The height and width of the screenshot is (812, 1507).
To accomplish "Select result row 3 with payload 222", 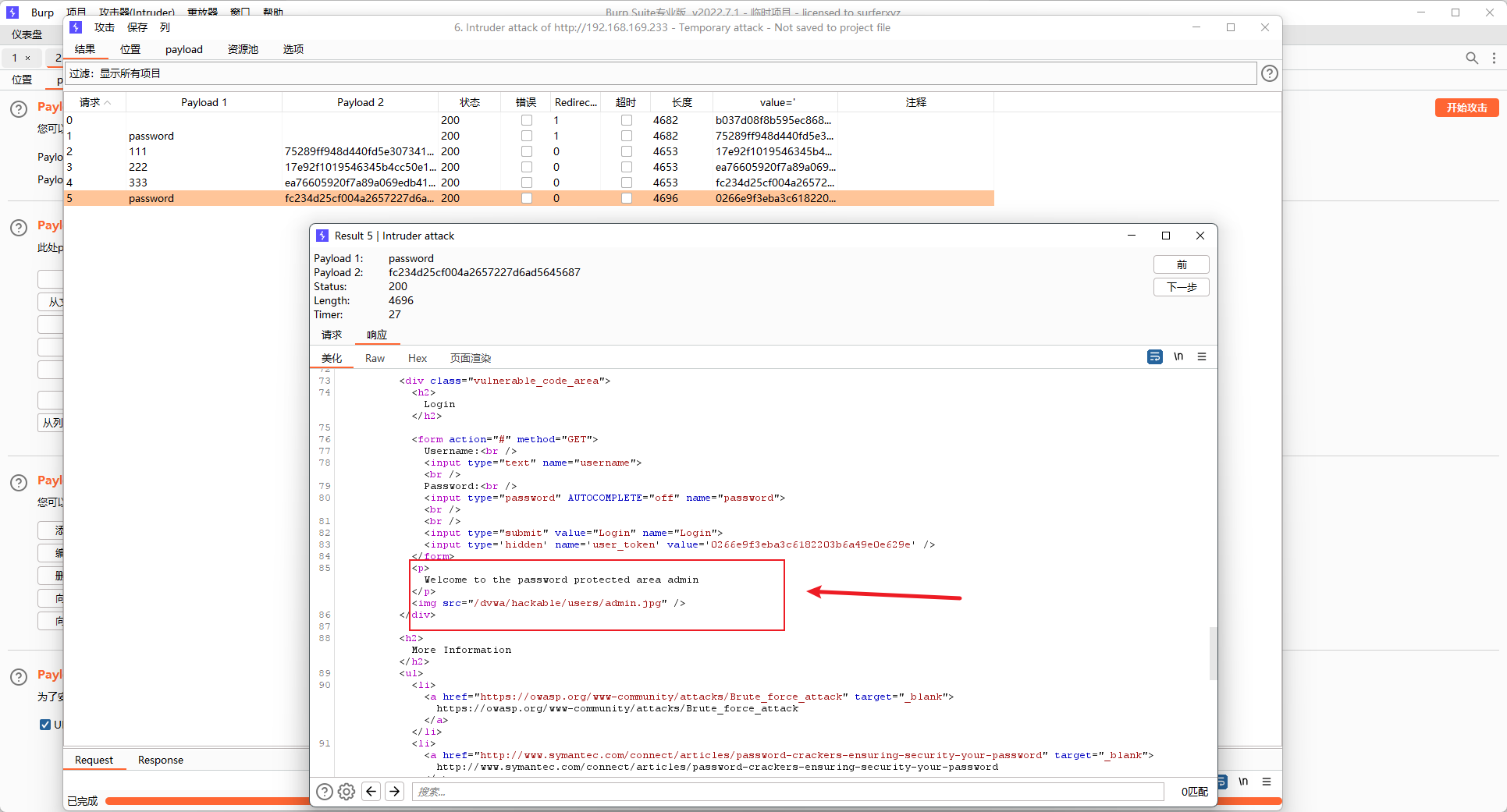I will (x=529, y=167).
